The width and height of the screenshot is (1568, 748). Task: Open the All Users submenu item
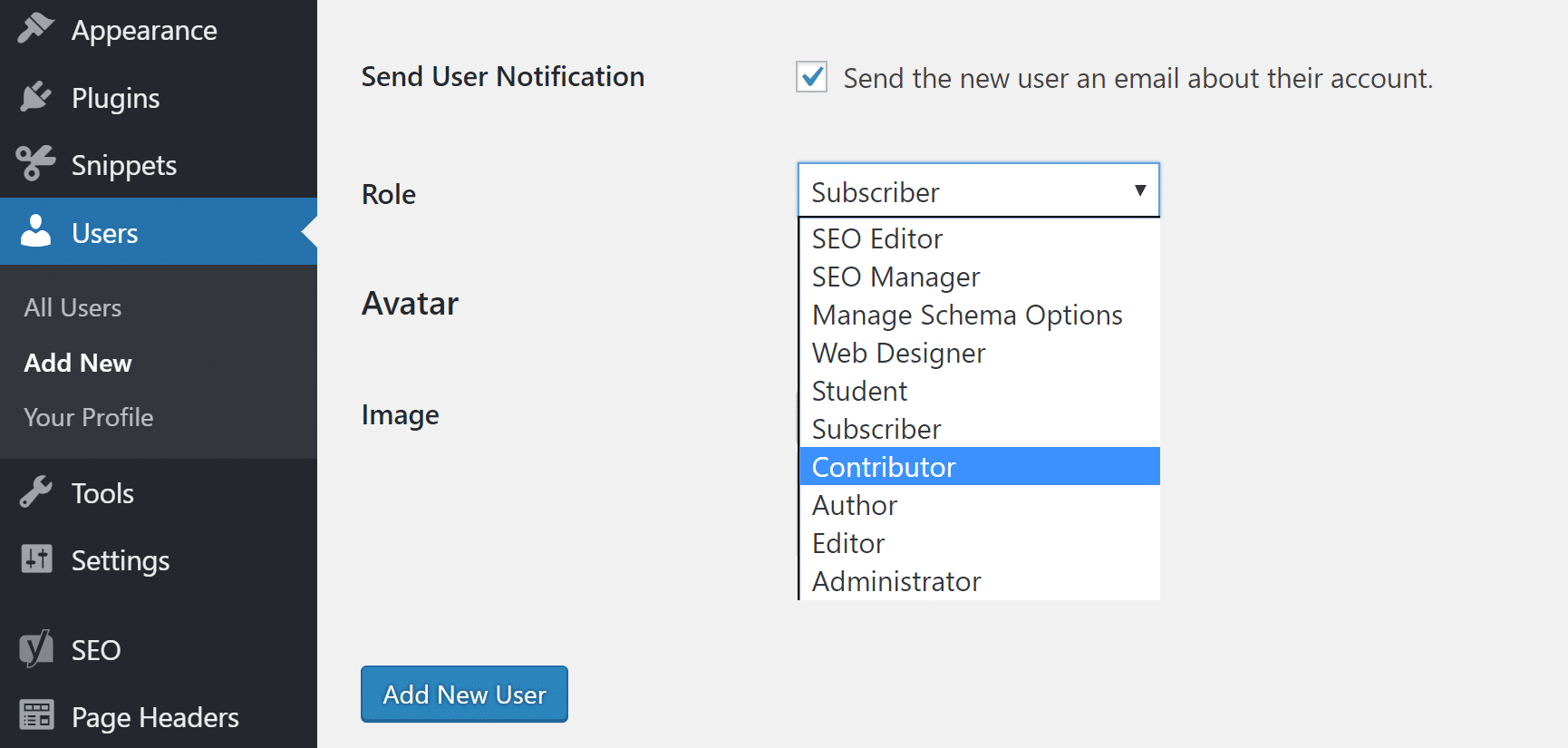pos(73,308)
